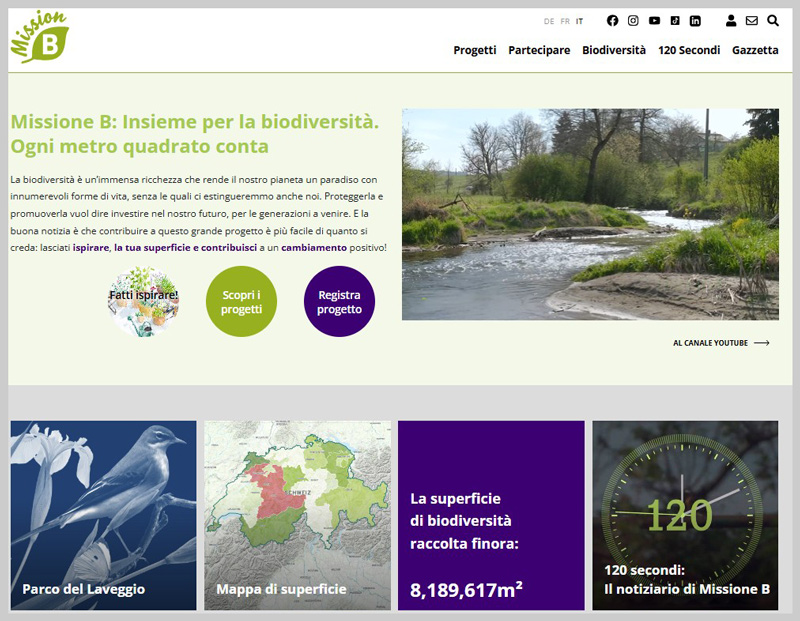Open the TikTok icon link
This screenshot has width=800, height=621.
pyautogui.click(x=675, y=21)
